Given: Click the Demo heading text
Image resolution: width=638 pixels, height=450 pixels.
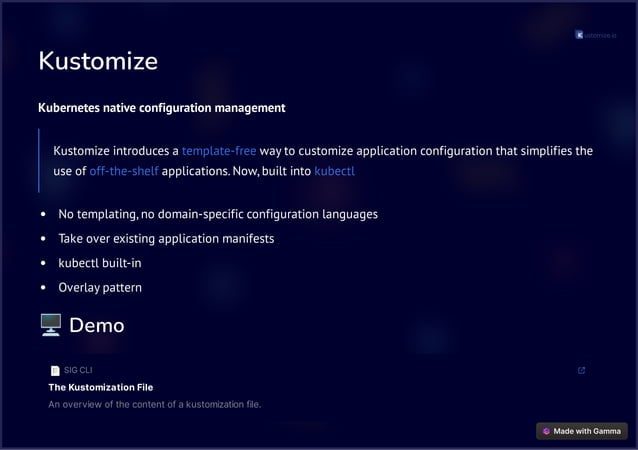Looking at the screenshot, I should coord(97,325).
